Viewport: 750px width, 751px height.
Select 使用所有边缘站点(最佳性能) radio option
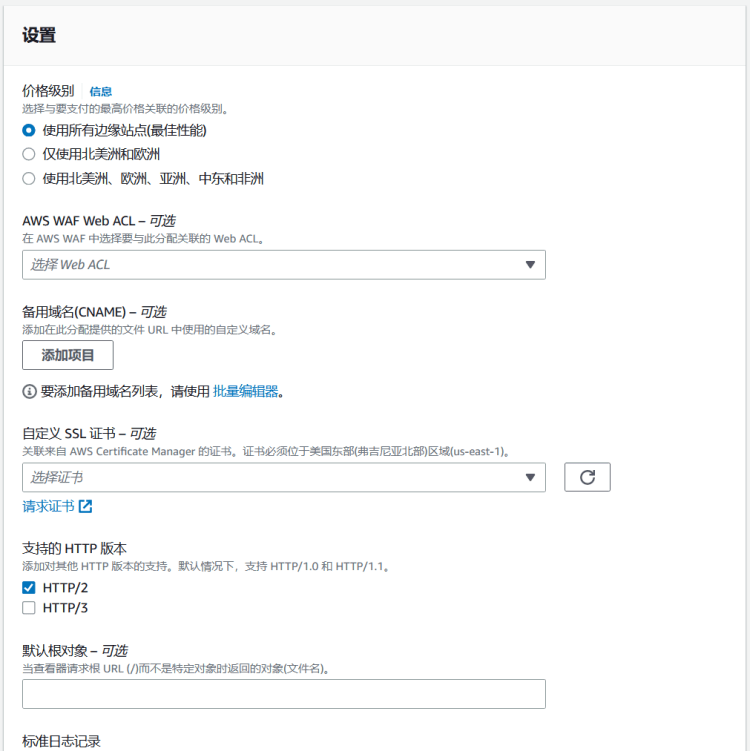tap(29, 130)
